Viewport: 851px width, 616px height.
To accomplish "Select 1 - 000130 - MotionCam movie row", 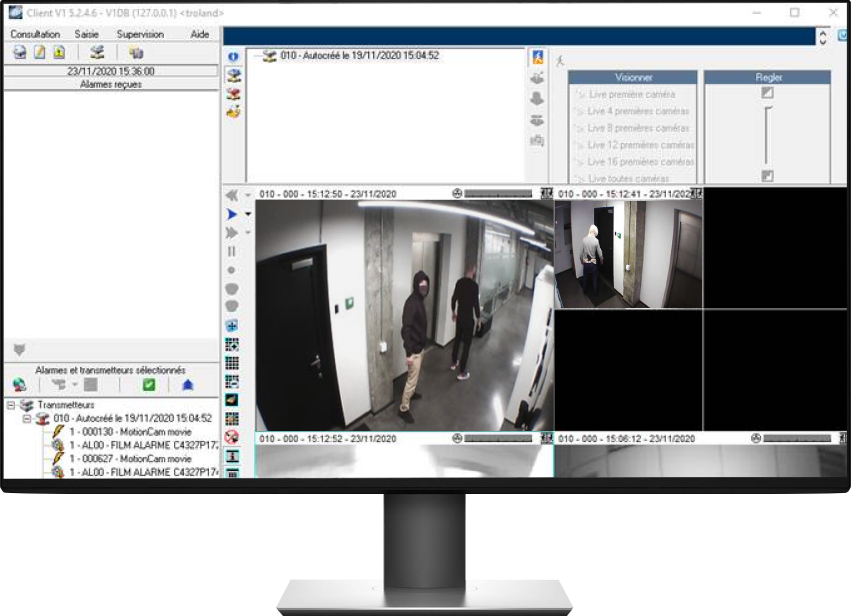I will coord(130,432).
